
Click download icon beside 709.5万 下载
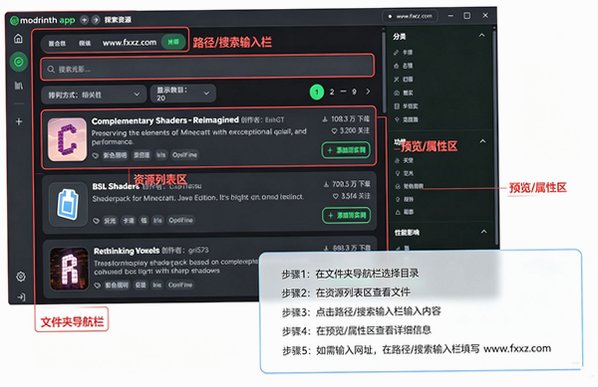click(326, 185)
